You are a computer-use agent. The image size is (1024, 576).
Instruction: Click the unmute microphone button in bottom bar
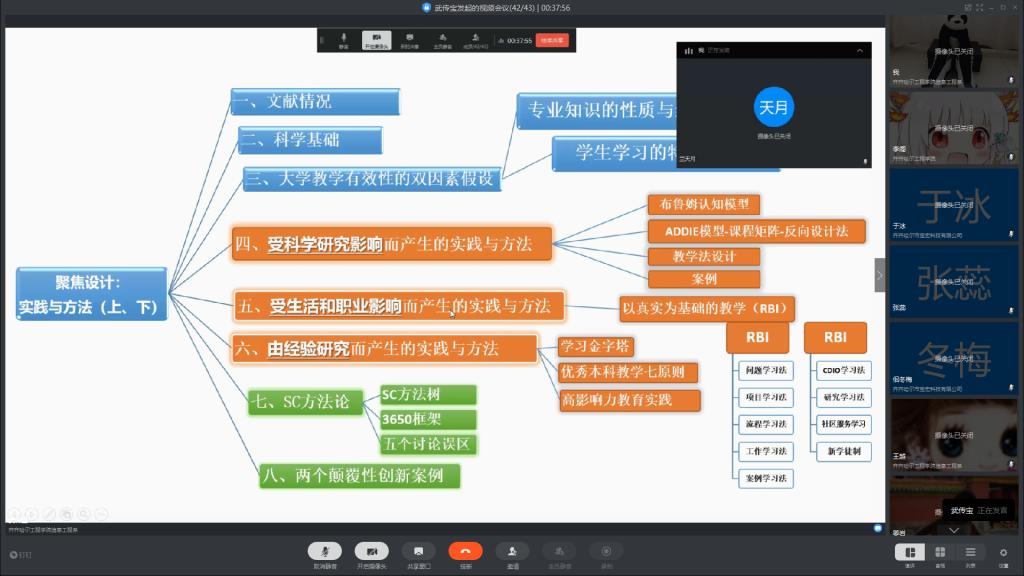(323, 552)
